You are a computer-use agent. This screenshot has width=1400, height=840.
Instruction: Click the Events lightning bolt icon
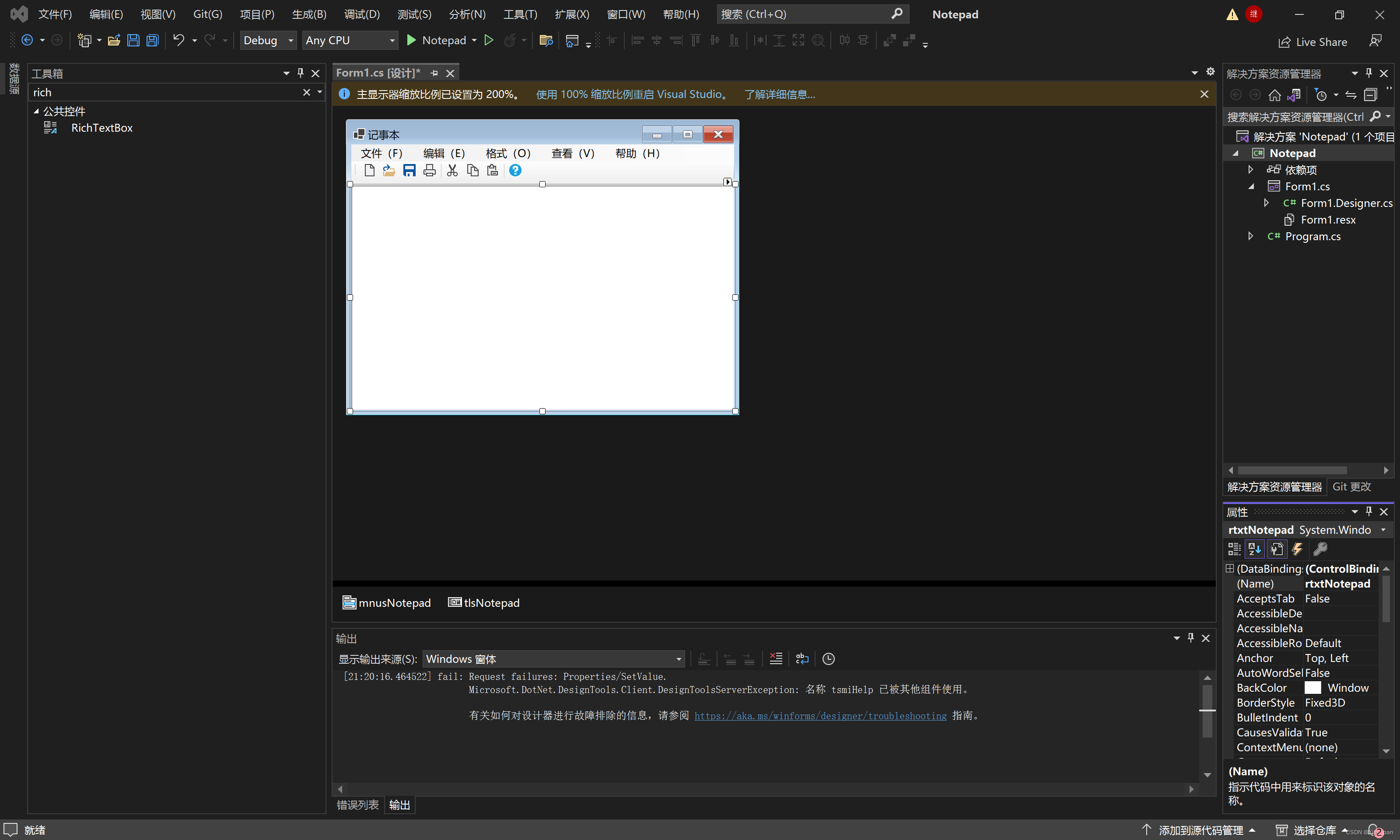pos(1297,549)
